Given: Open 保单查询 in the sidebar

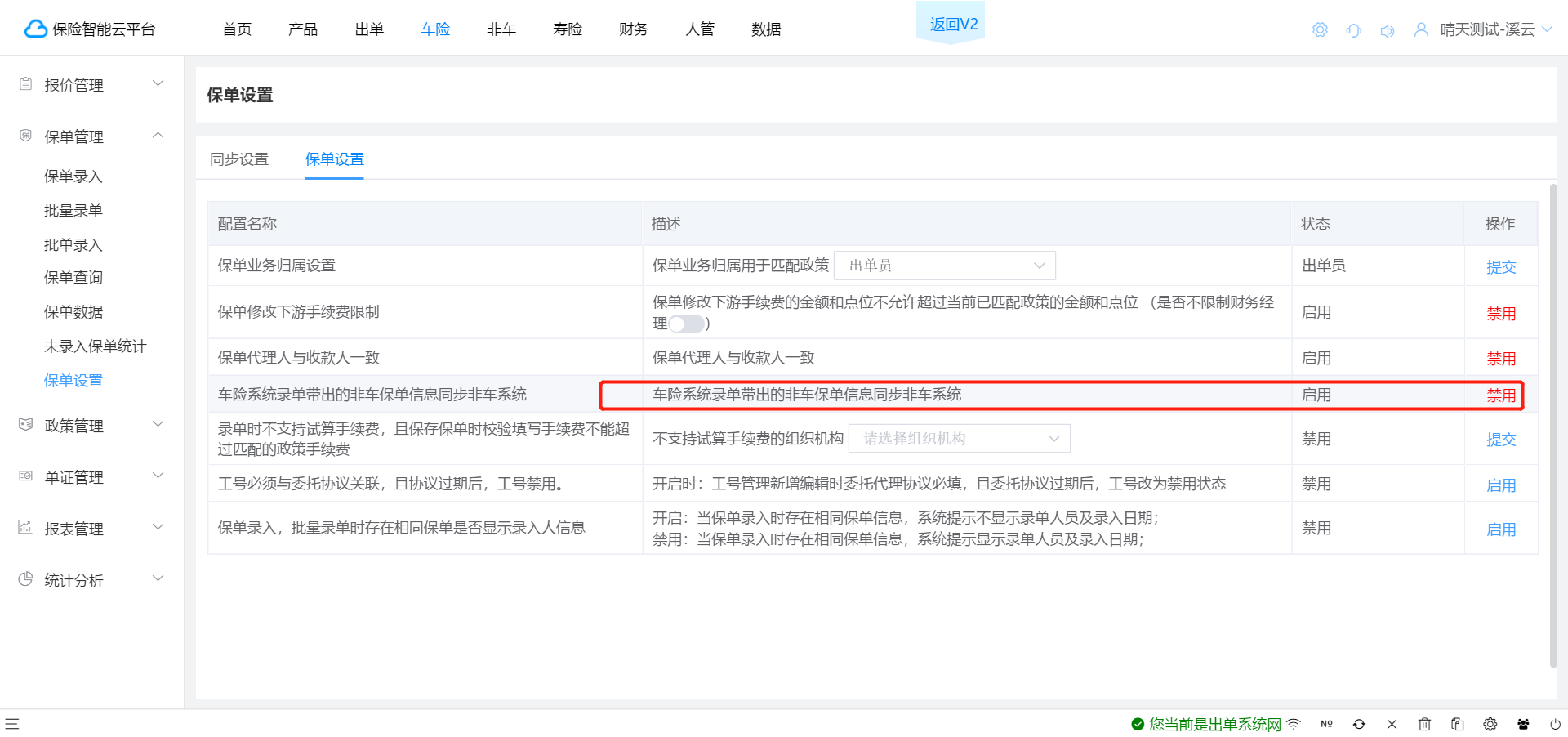Looking at the screenshot, I should point(73,278).
